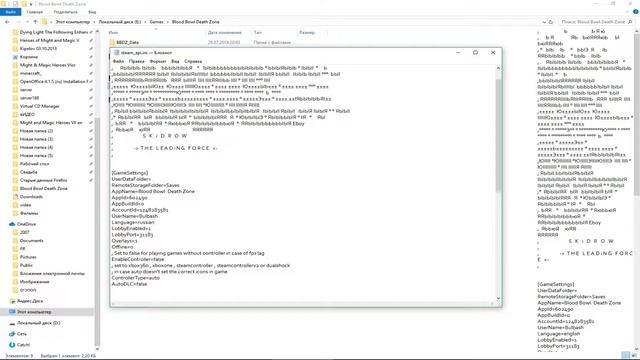Click quick access toolbar New Folder icon
Image resolution: width=640 pixels, height=360 pixels.
[x=24, y=4]
